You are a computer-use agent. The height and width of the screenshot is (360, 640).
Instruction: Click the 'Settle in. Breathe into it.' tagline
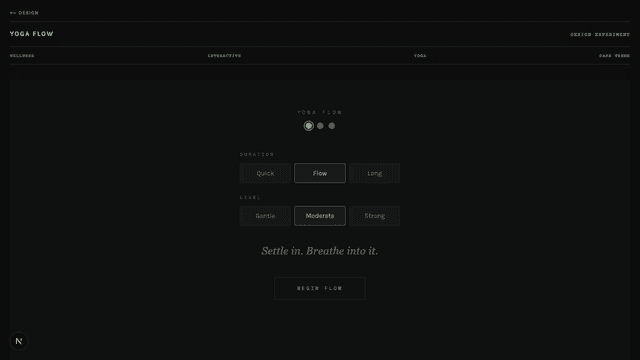tap(320, 251)
